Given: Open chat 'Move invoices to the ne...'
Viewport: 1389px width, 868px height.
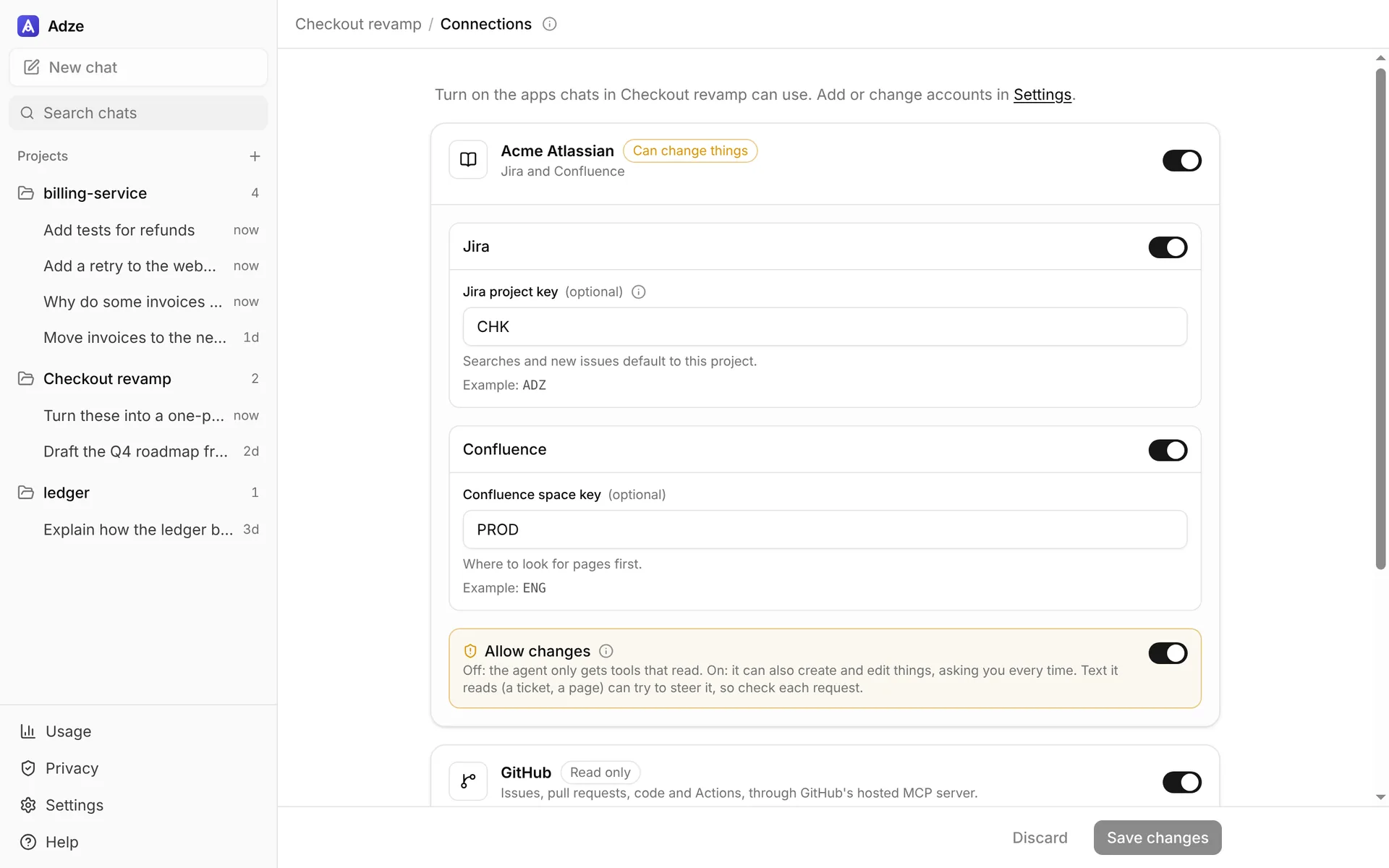Looking at the screenshot, I should coord(138,338).
